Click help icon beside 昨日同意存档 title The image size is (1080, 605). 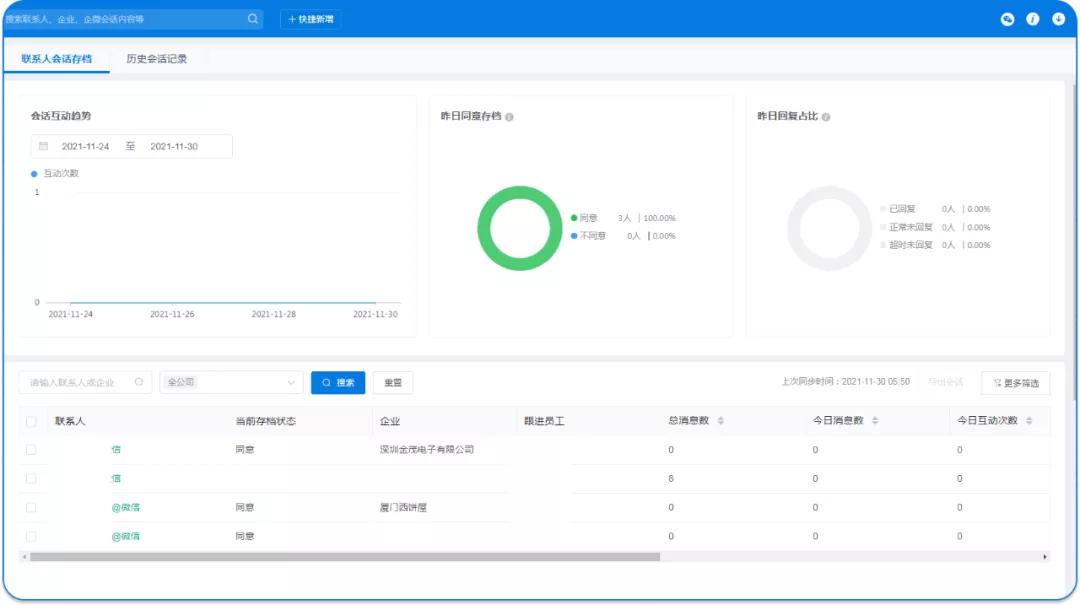510,117
